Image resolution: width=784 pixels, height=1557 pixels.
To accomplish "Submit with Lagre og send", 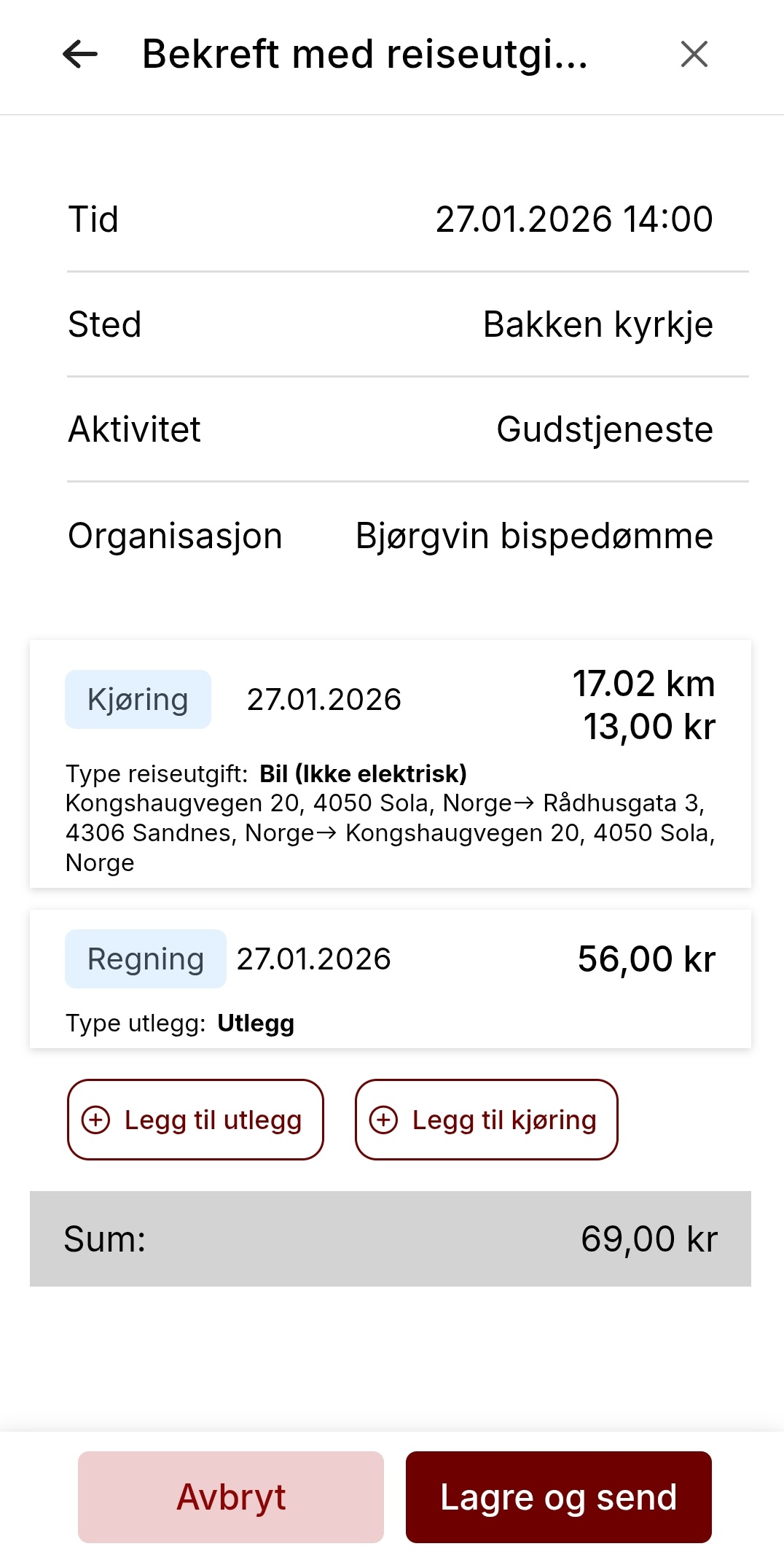I will click(x=558, y=1497).
